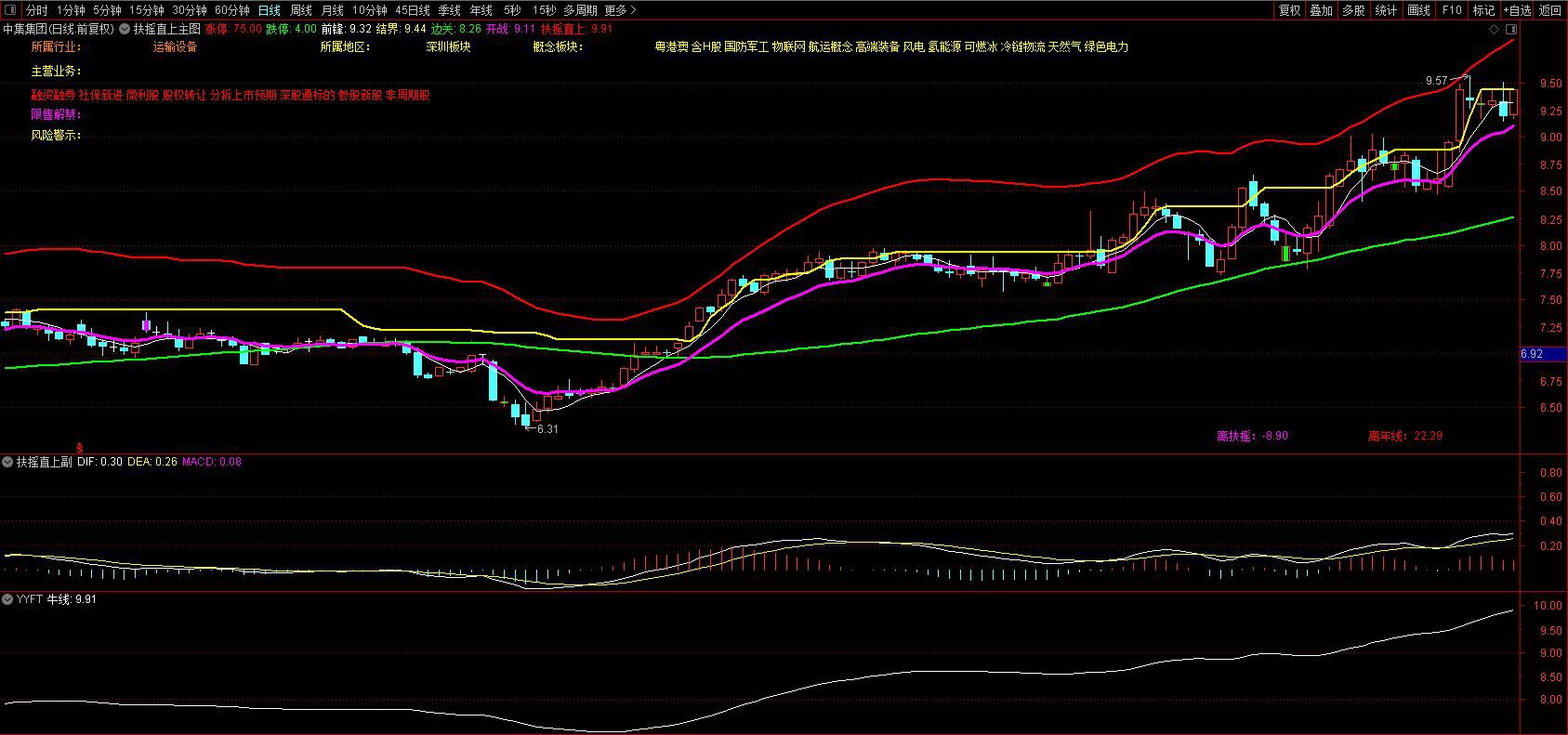The image size is (1568, 735).
Task: Click the 限售解禁 label
Action: (x=56, y=114)
